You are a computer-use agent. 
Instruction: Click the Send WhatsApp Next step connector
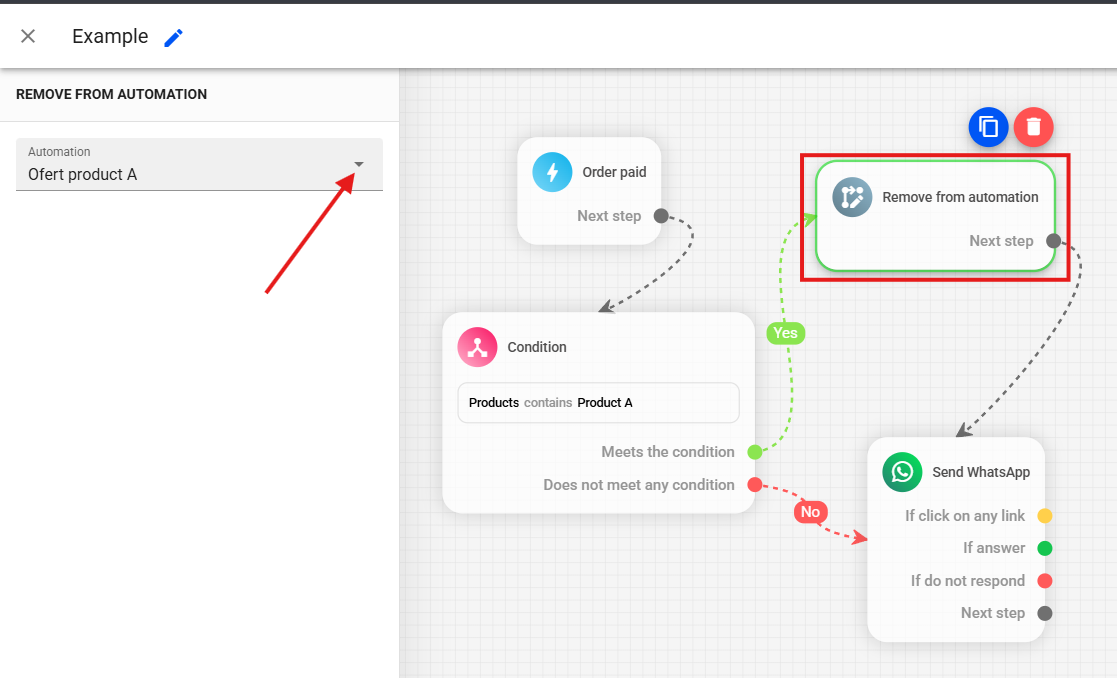click(1045, 613)
